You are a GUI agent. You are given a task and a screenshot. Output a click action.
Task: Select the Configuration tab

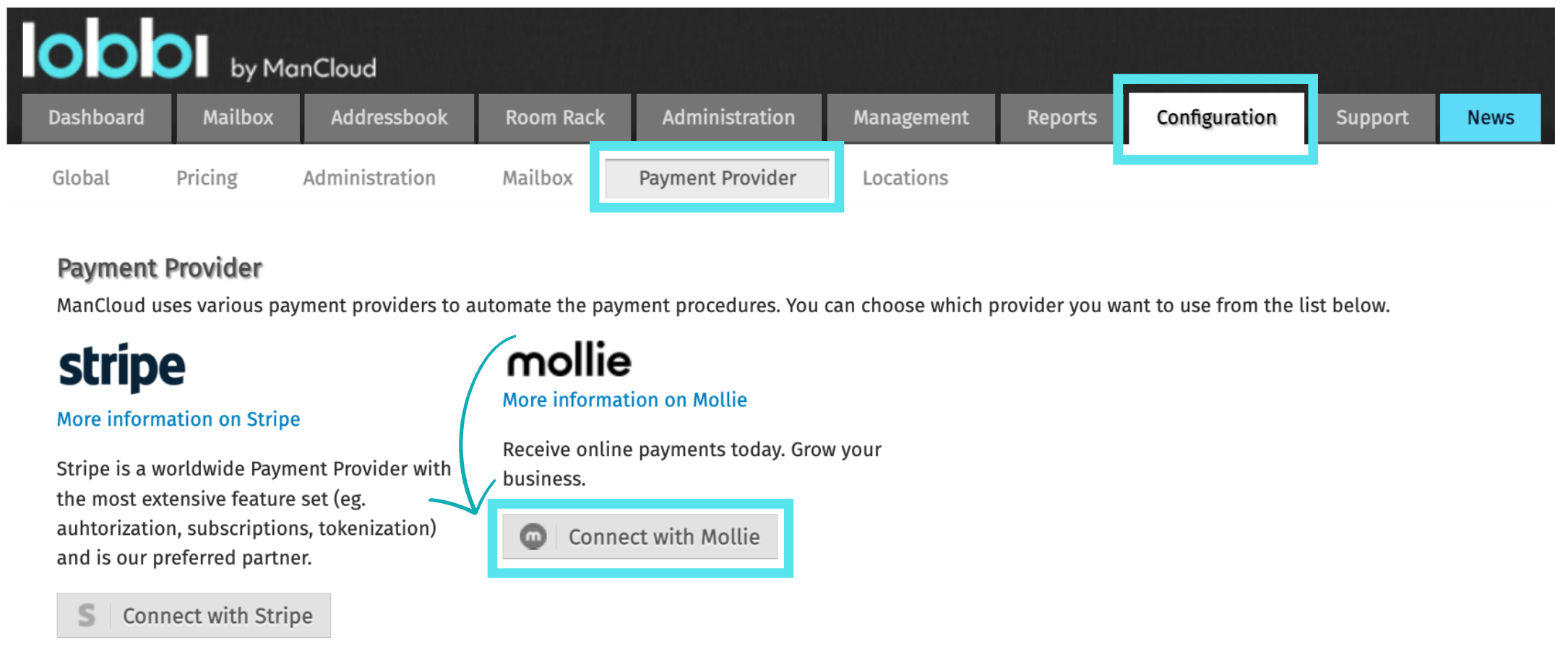[x=1216, y=118]
